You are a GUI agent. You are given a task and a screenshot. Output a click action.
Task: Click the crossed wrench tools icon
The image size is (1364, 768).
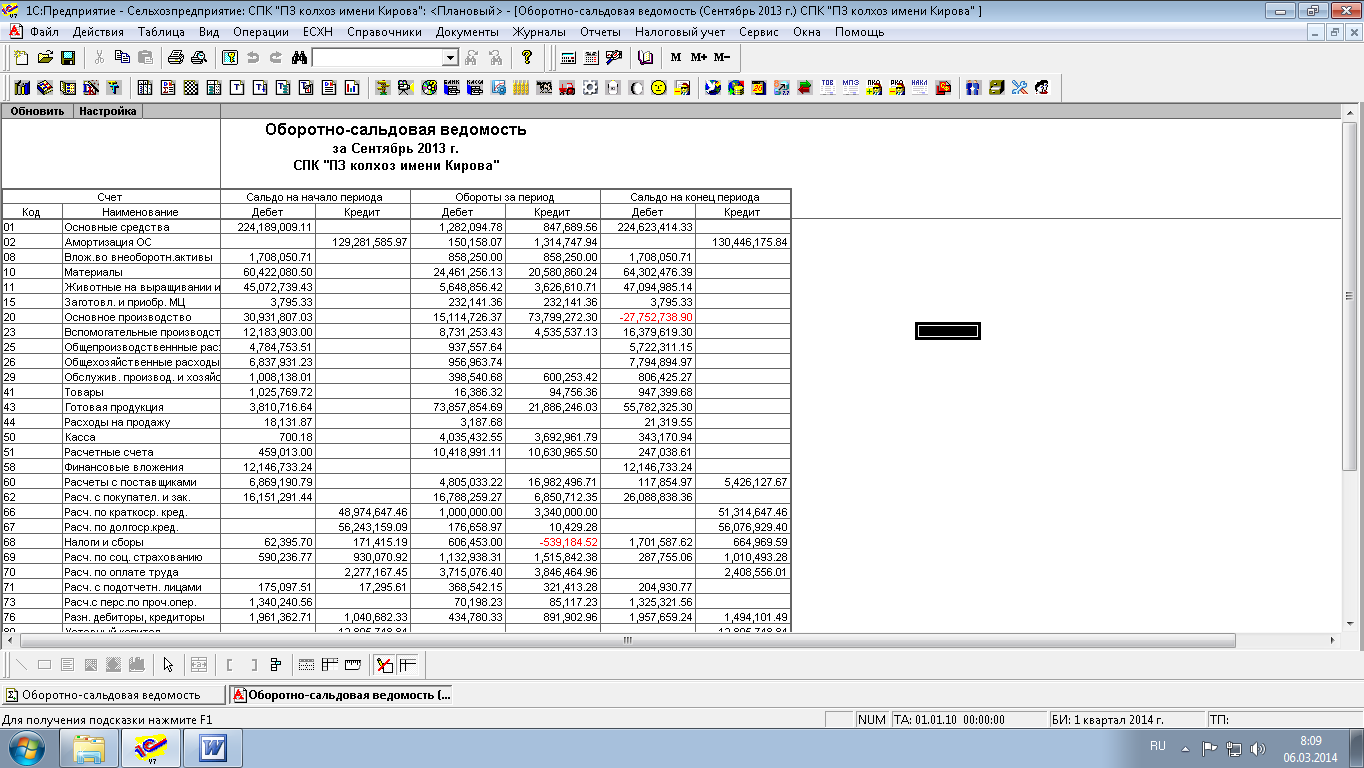pos(1019,88)
